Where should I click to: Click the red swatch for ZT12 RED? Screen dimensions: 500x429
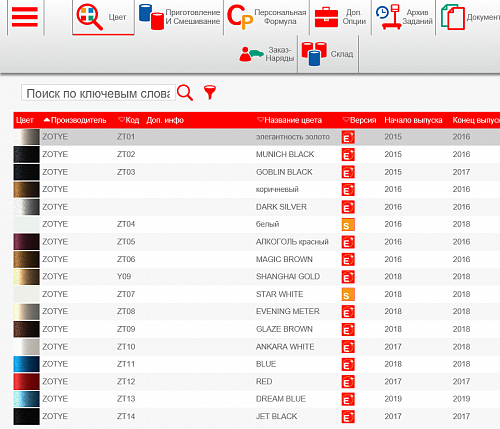(x=26, y=382)
